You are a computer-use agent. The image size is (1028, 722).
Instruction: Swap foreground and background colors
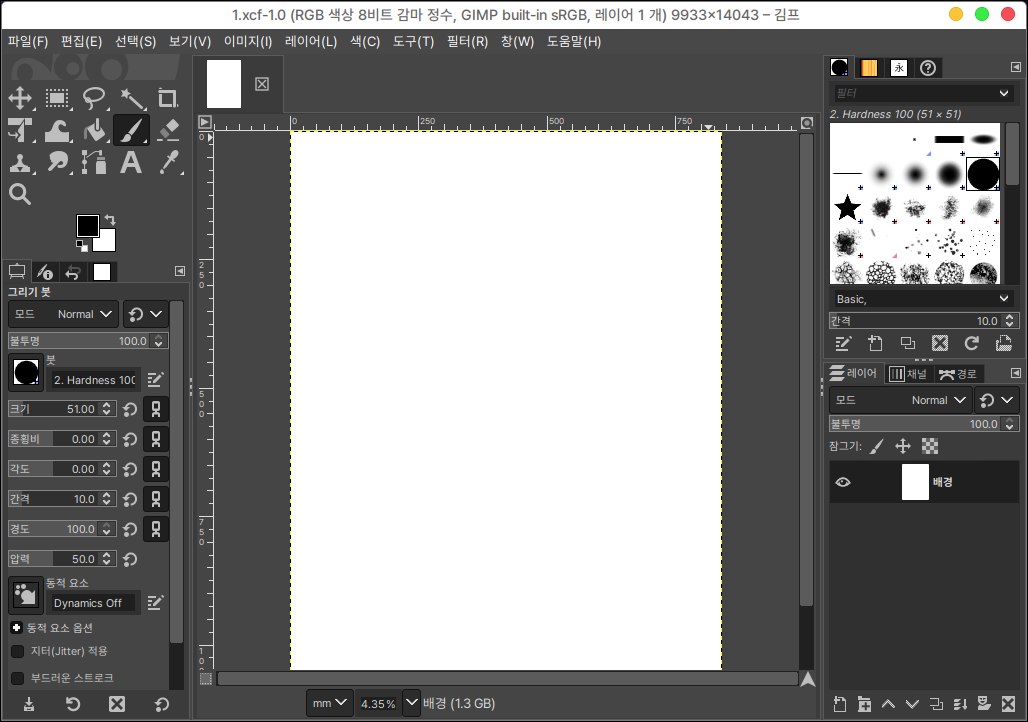[x=109, y=219]
